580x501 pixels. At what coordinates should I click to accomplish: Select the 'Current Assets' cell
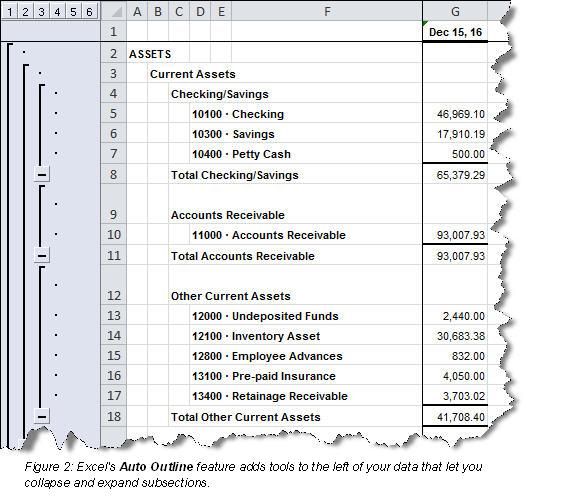[193, 74]
